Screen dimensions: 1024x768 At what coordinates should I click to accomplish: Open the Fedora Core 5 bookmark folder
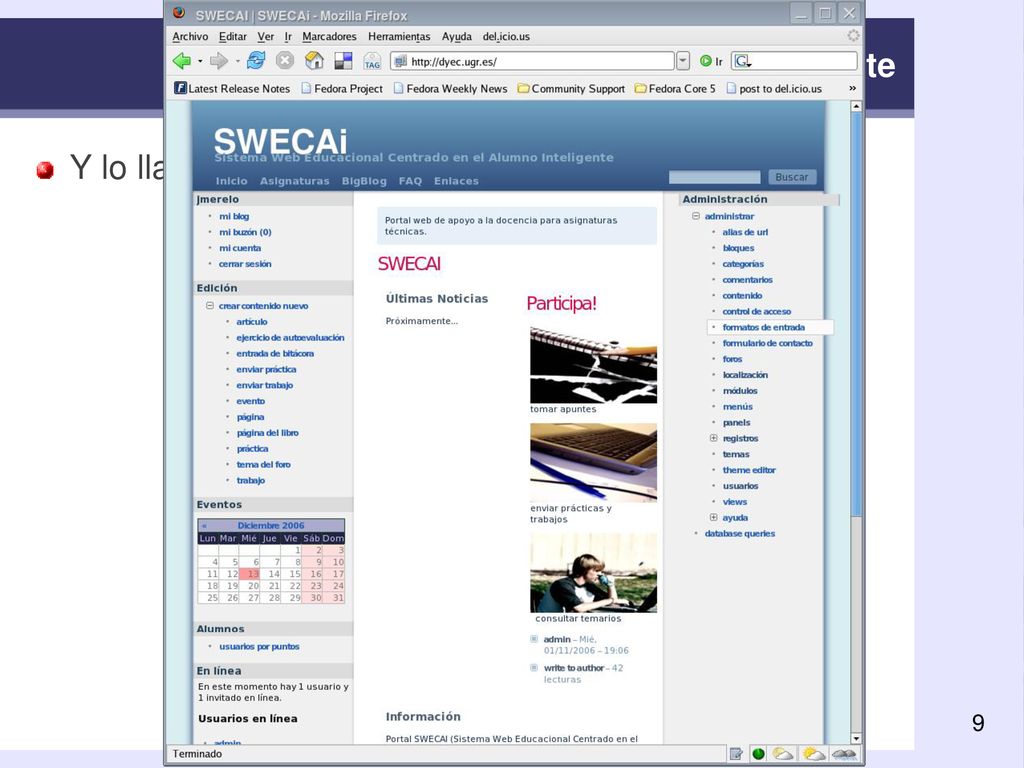675,88
